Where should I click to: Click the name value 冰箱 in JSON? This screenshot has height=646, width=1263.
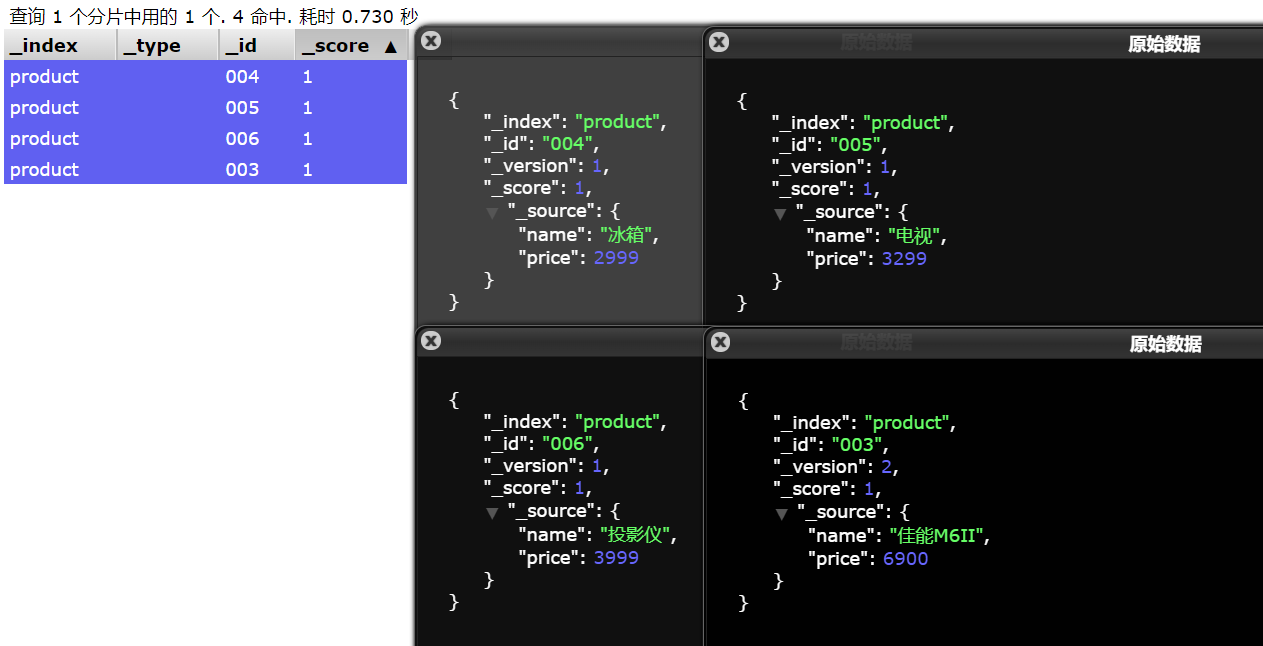click(628, 235)
